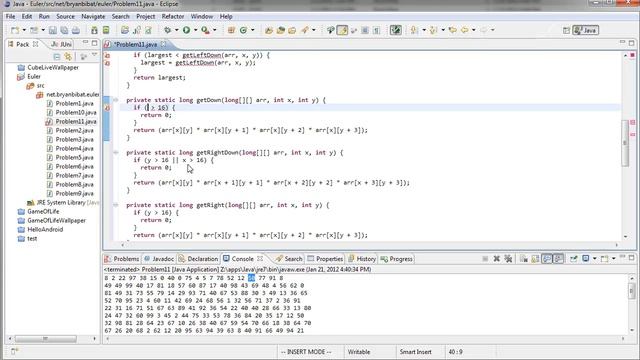Open the Refactor menu

click(x=173, y=16)
